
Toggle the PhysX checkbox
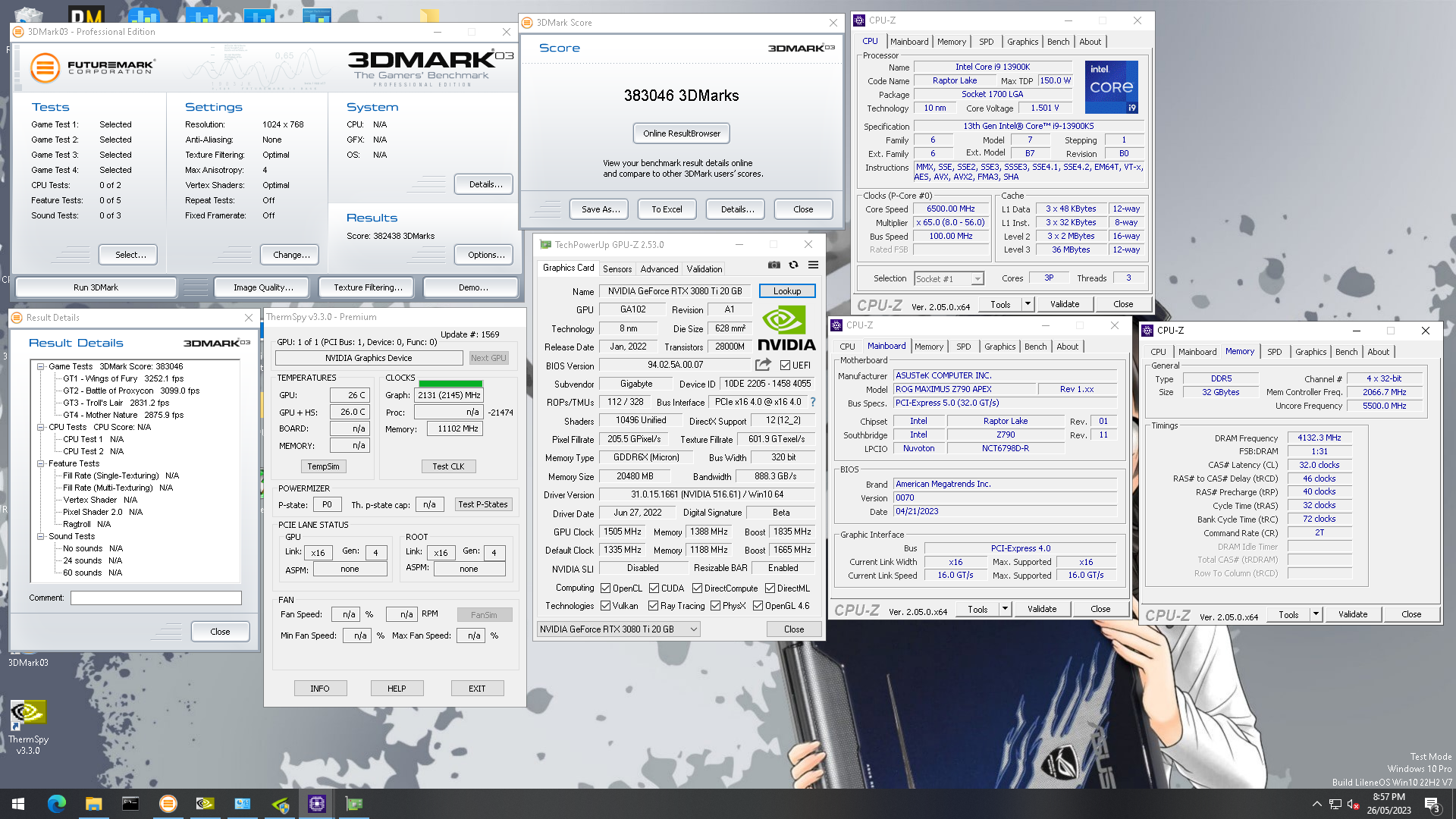pos(715,605)
